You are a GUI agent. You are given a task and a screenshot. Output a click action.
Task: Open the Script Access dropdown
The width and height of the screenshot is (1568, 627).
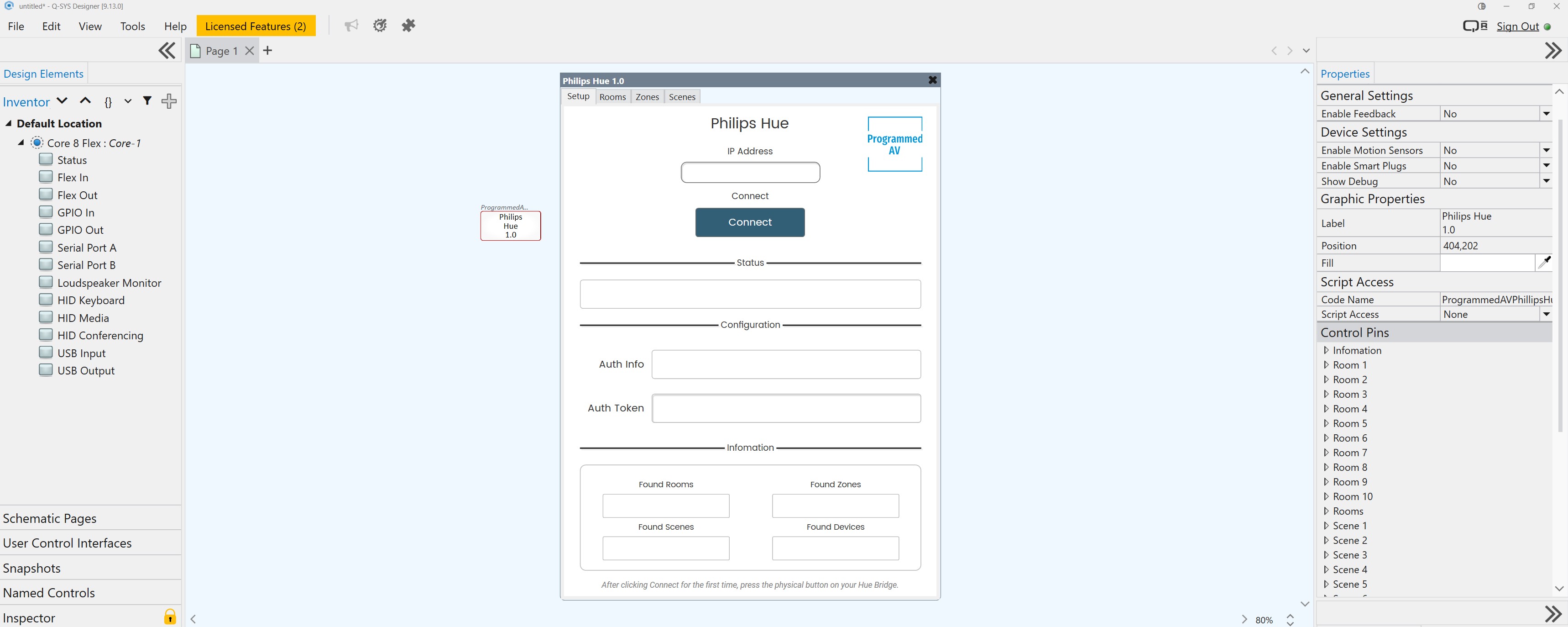pos(1547,314)
